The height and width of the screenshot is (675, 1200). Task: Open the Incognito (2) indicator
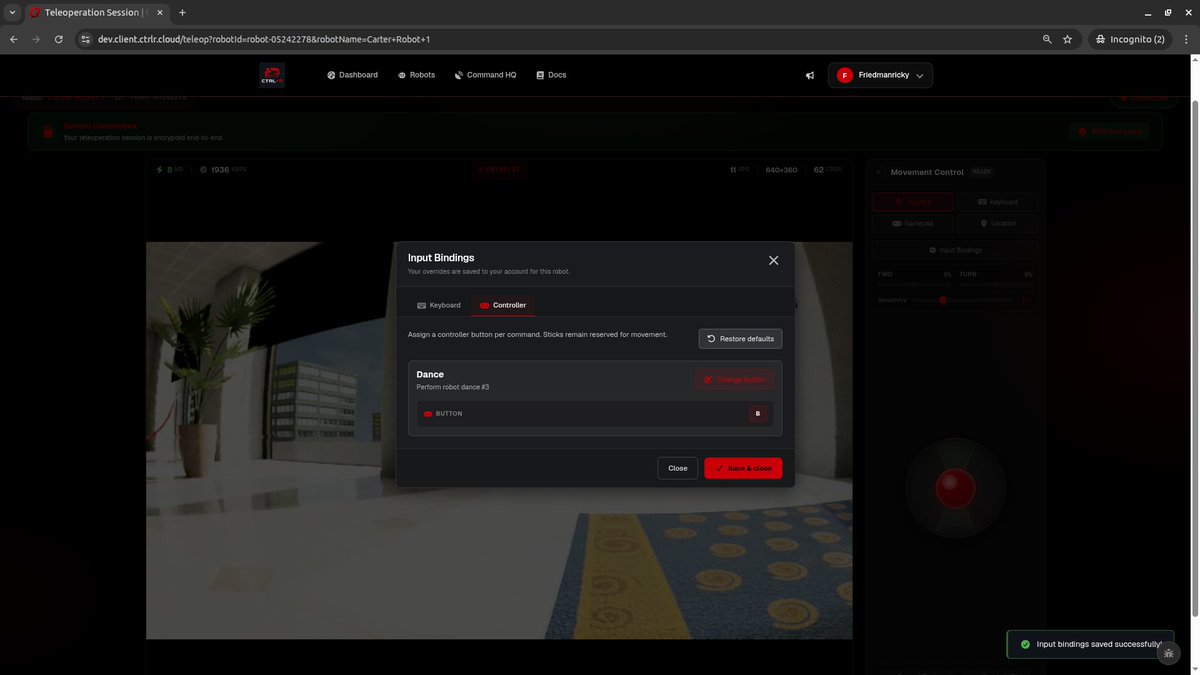1129,39
